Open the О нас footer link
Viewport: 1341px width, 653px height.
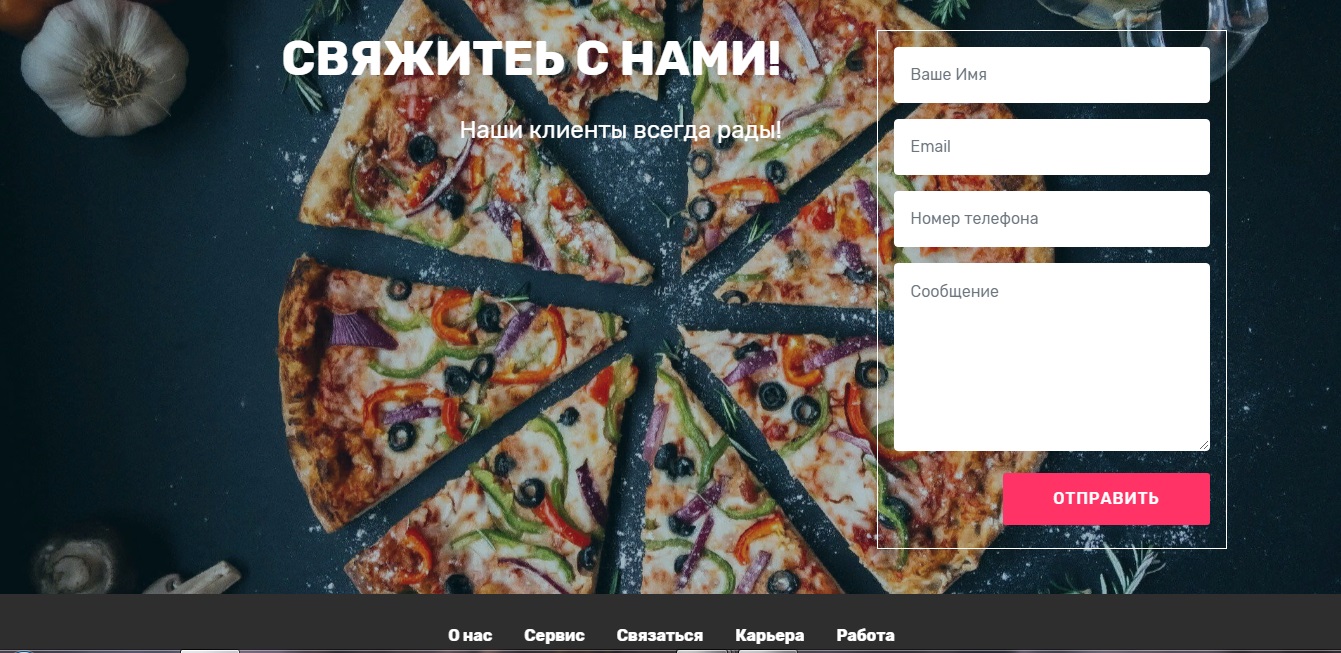tap(470, 635)
